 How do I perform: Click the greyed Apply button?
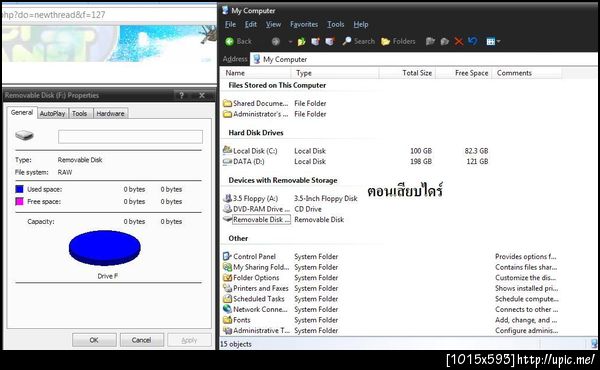[x=189, y=340]
